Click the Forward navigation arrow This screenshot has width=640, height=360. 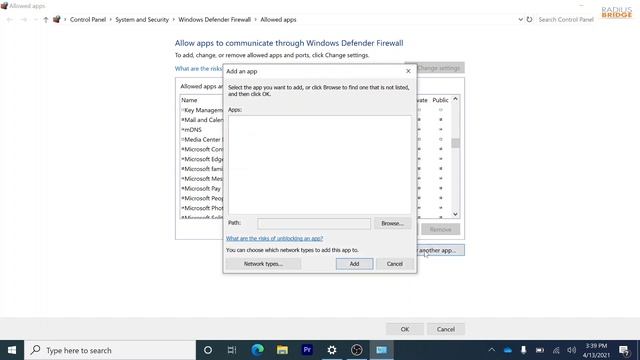point(24,20)
